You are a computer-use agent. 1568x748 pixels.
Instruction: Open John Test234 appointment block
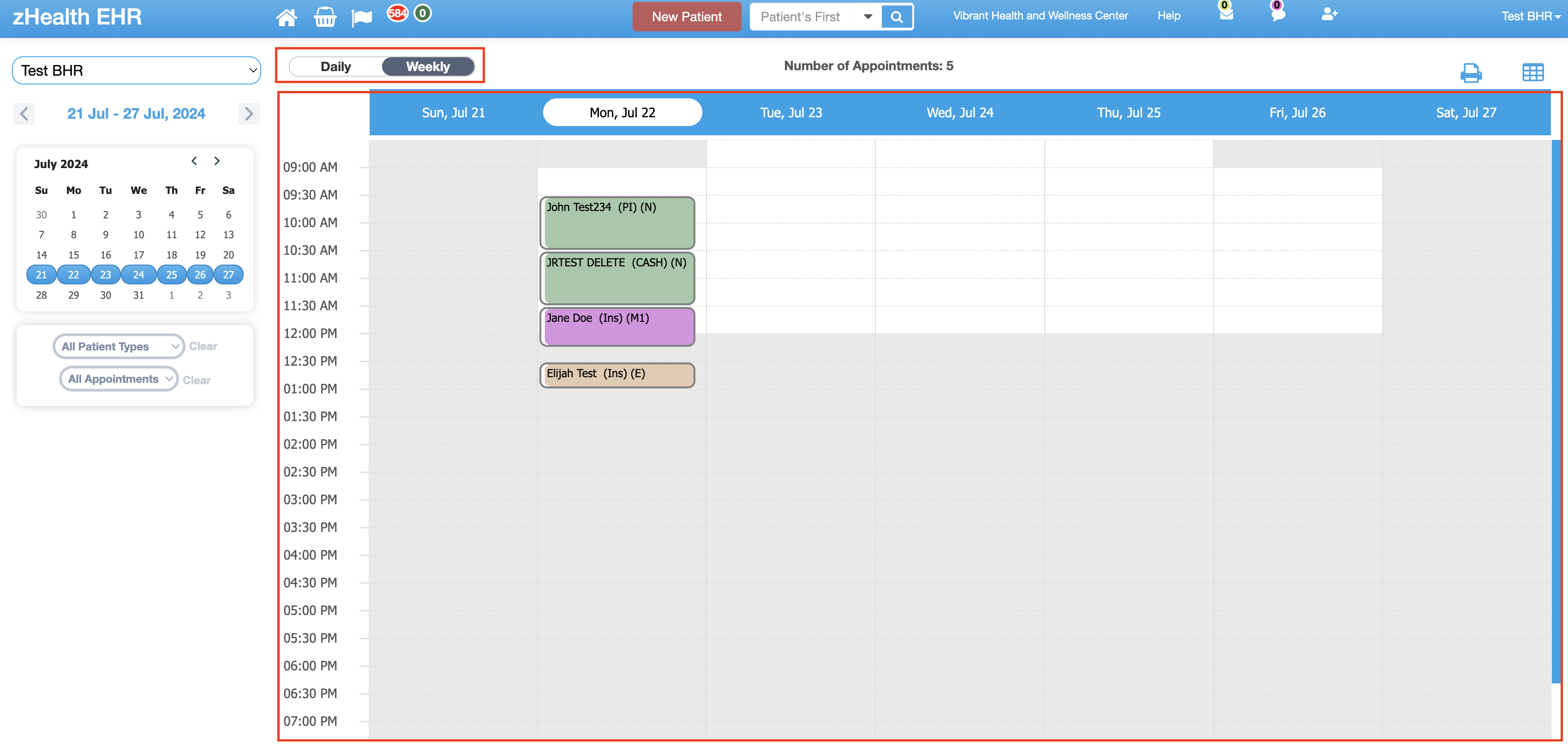pos(617,223)
